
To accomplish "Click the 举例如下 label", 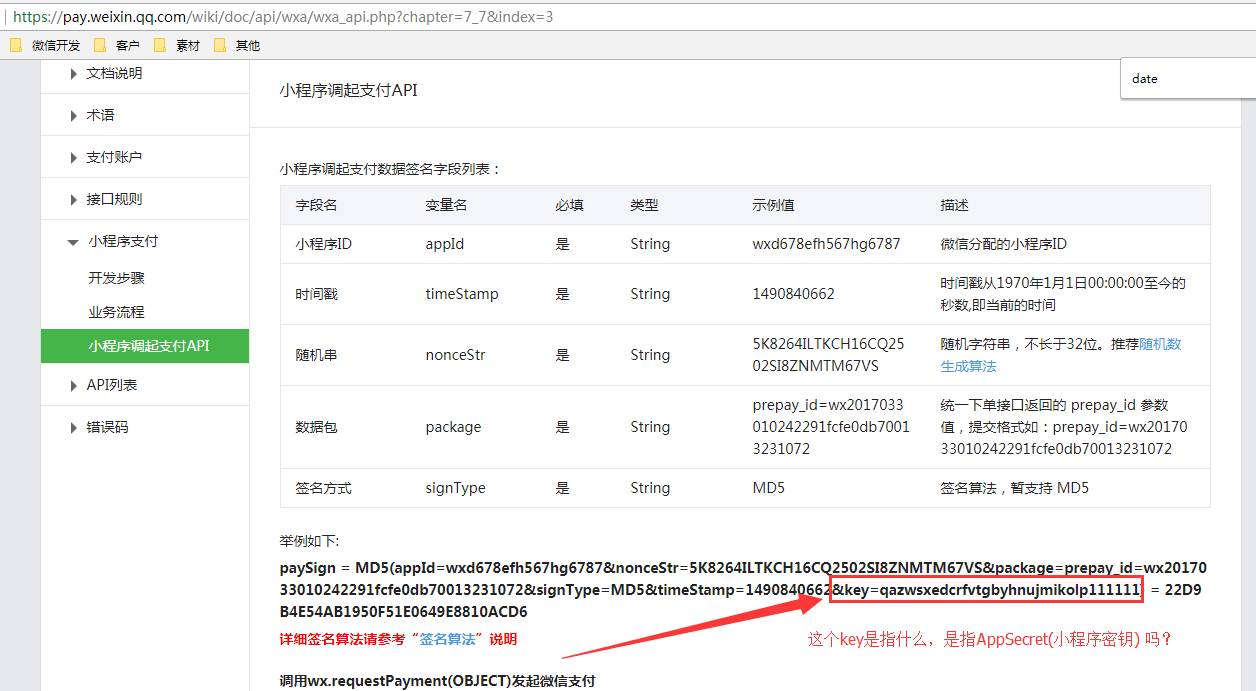I will 309,541.
